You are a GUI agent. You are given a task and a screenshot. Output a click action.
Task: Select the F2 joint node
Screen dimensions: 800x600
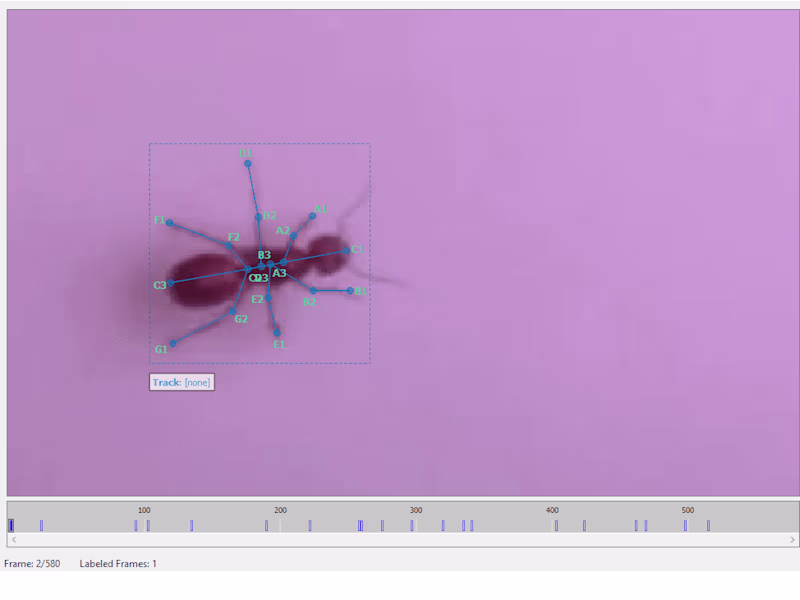coord(228,245)
